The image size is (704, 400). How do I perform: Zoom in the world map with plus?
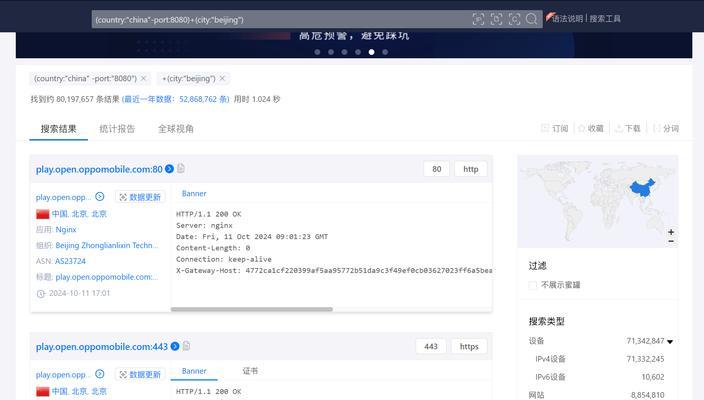point(671,232)
